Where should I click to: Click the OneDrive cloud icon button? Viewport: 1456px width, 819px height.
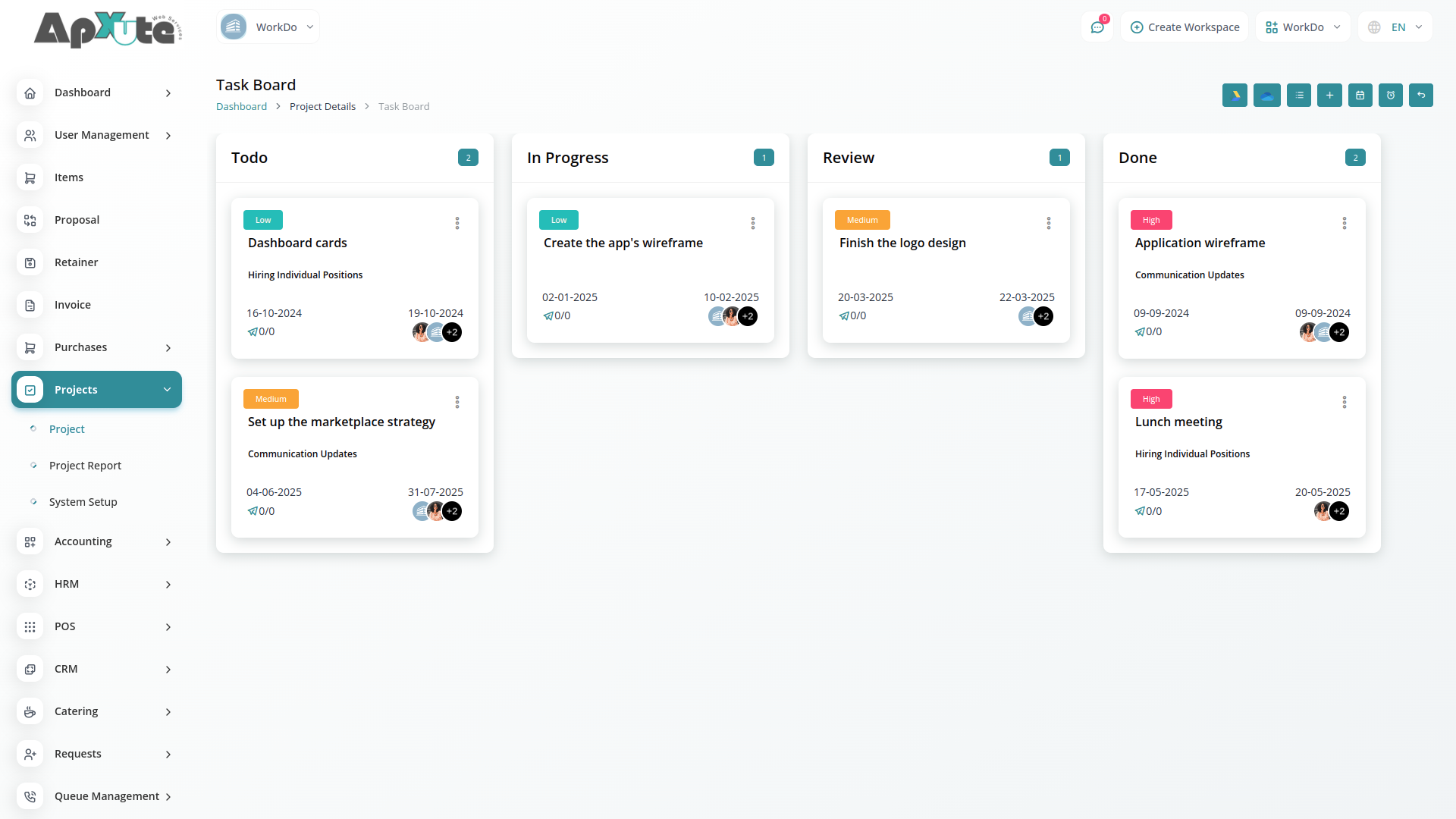(1266, 96)
